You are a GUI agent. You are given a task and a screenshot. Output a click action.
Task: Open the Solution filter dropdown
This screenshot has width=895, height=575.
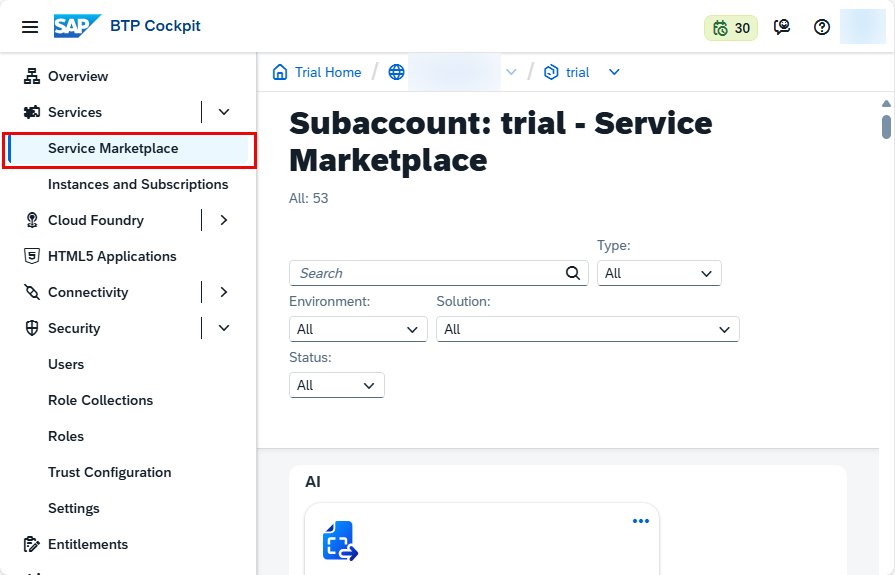pos(587,329)
